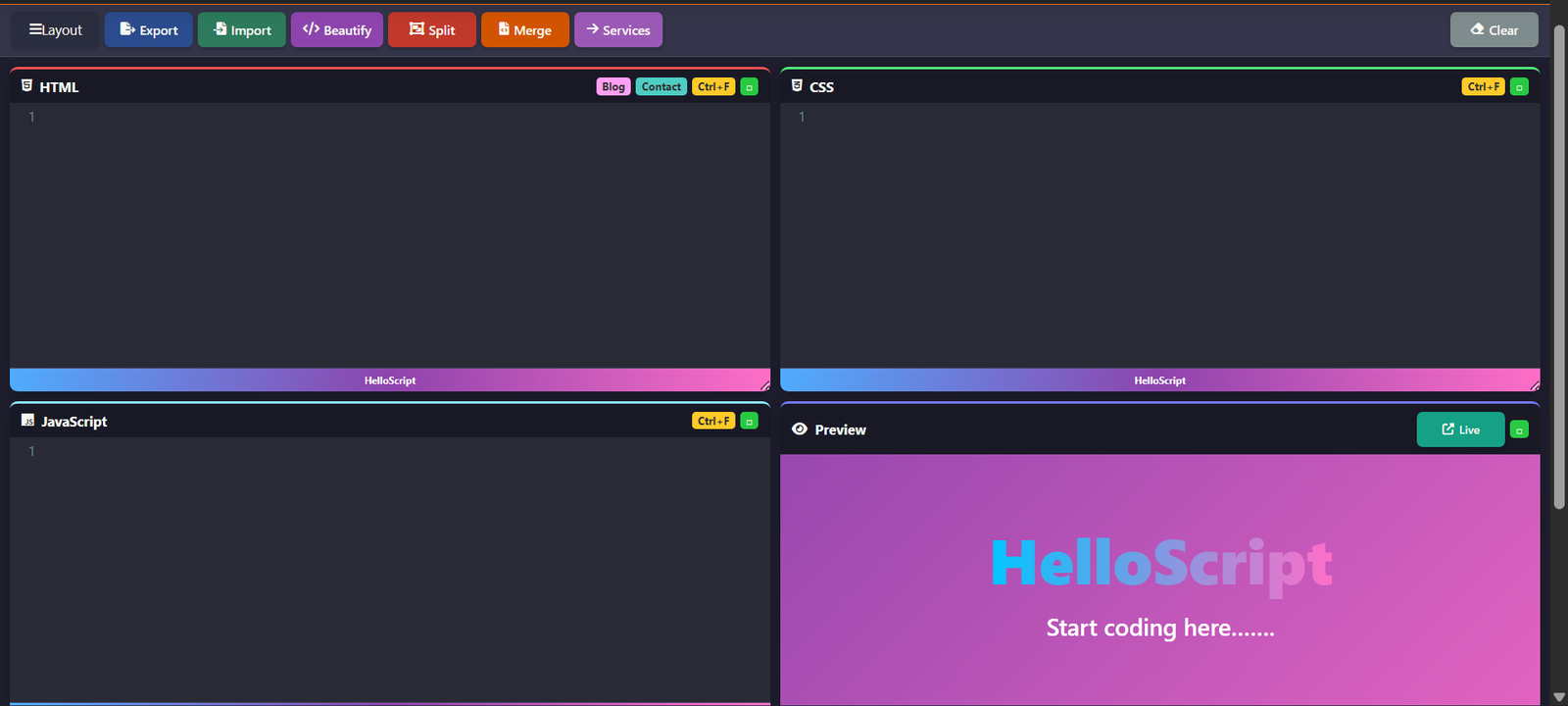Image resolution: width=1568 pixels, height=706 pixels.
Task: Click the JS icon in JavaScript header
Action: point(27,421)
